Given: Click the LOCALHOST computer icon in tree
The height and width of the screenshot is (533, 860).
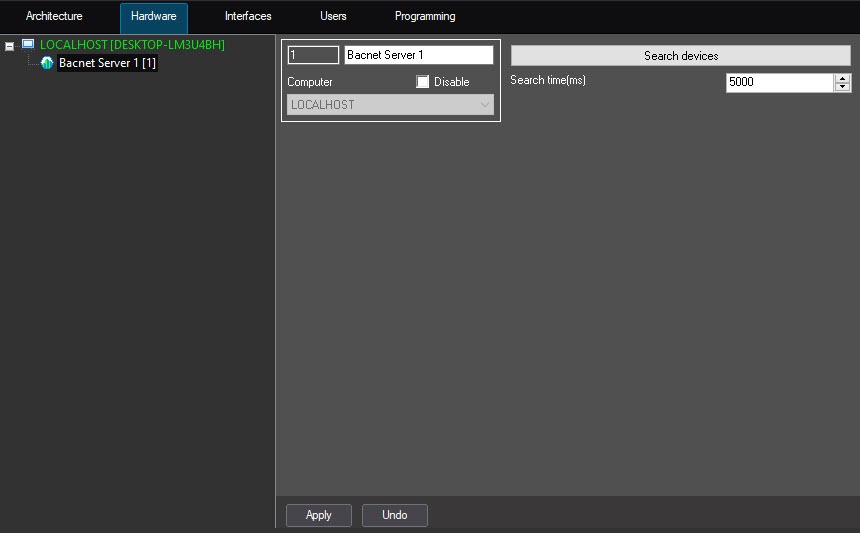Looking at the screenshot, I should (28, 44).
